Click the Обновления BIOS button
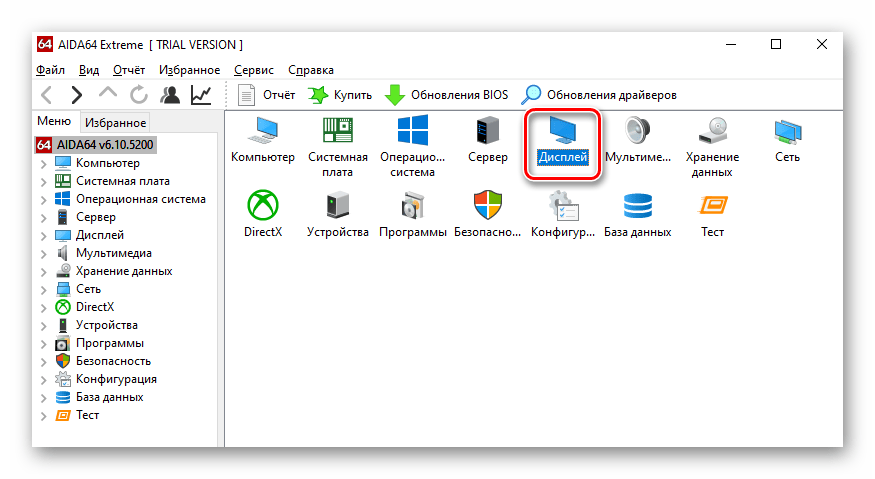 click(447, 95)
